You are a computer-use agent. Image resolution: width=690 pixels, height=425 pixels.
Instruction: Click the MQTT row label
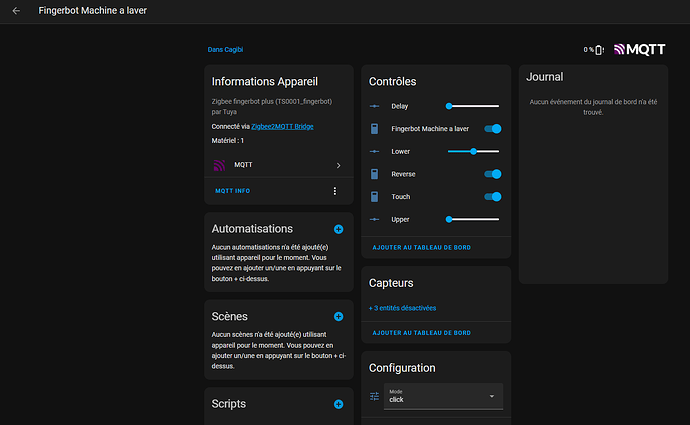coord(243,165)
